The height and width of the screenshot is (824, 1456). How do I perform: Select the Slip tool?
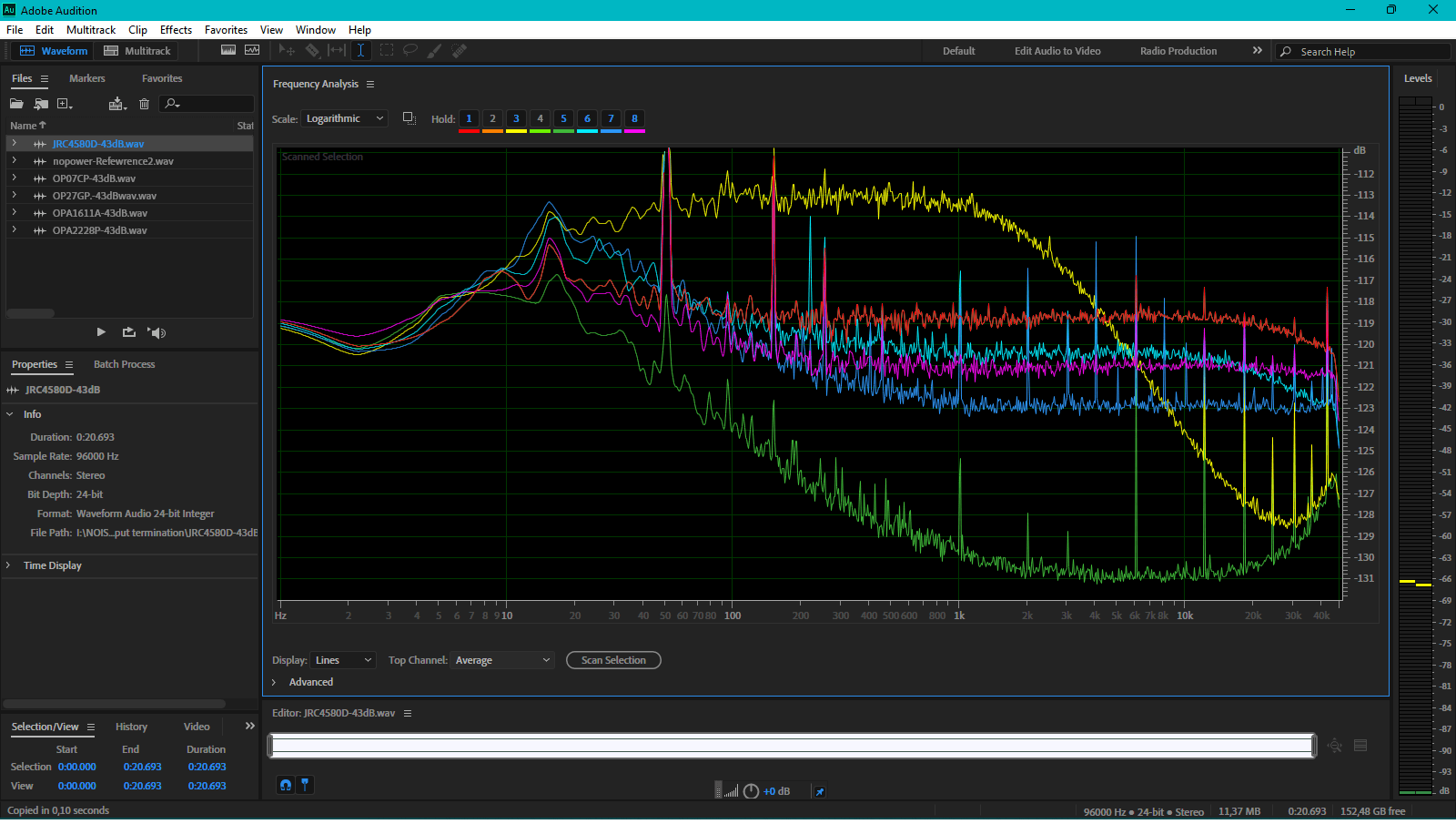[337, 50]
